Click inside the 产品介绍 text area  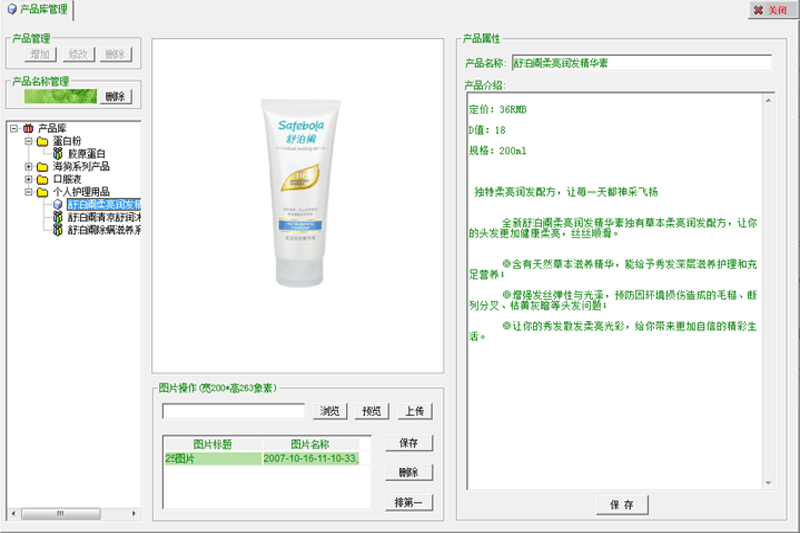tap(615, 291)
